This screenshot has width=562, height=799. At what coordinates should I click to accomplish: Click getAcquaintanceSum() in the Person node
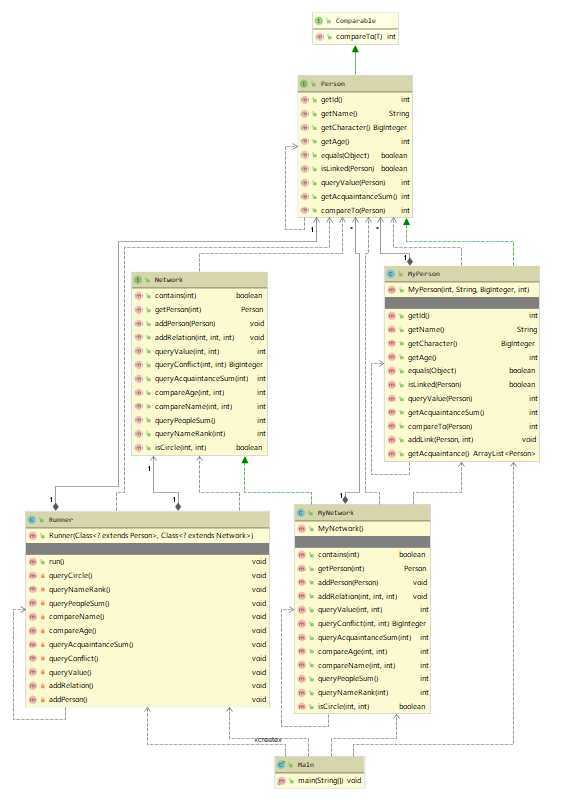click(359, 196)
